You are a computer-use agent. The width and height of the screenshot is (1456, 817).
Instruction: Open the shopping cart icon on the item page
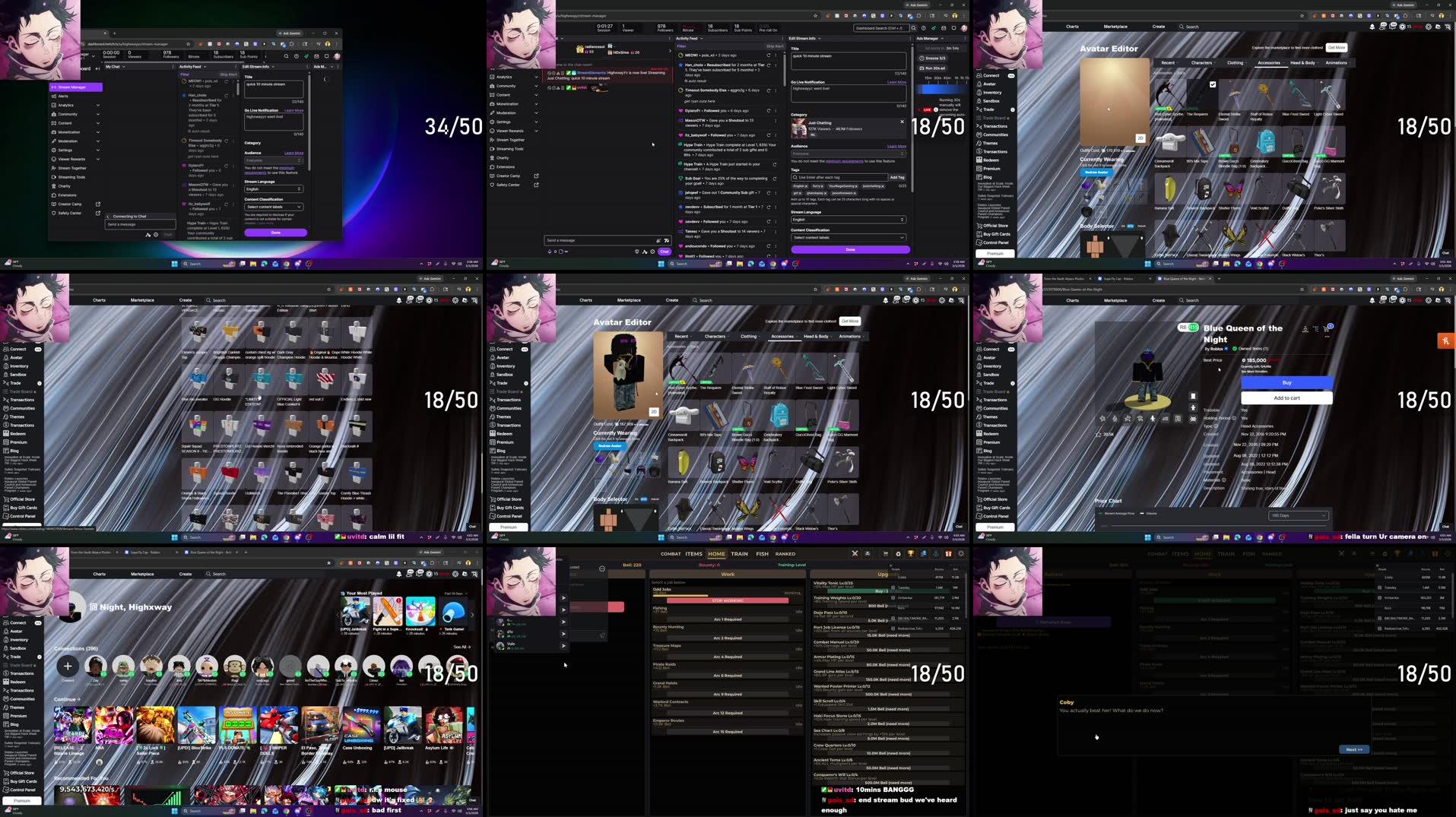(1327, 329)
